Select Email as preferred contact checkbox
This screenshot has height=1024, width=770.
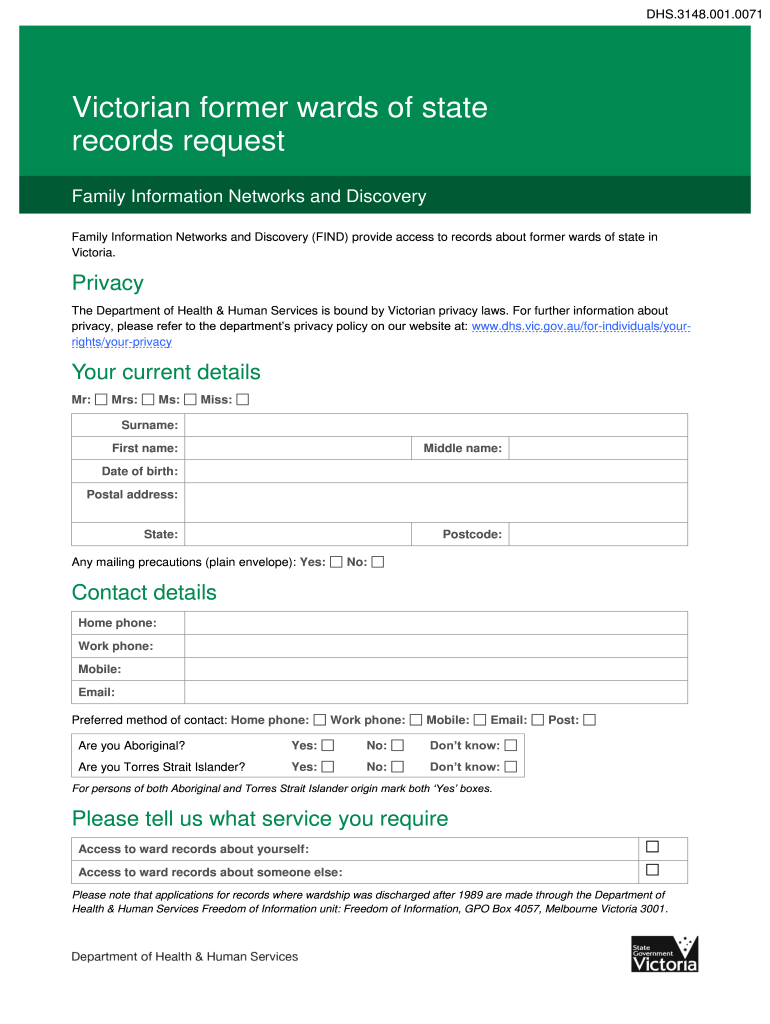point(537,720)
